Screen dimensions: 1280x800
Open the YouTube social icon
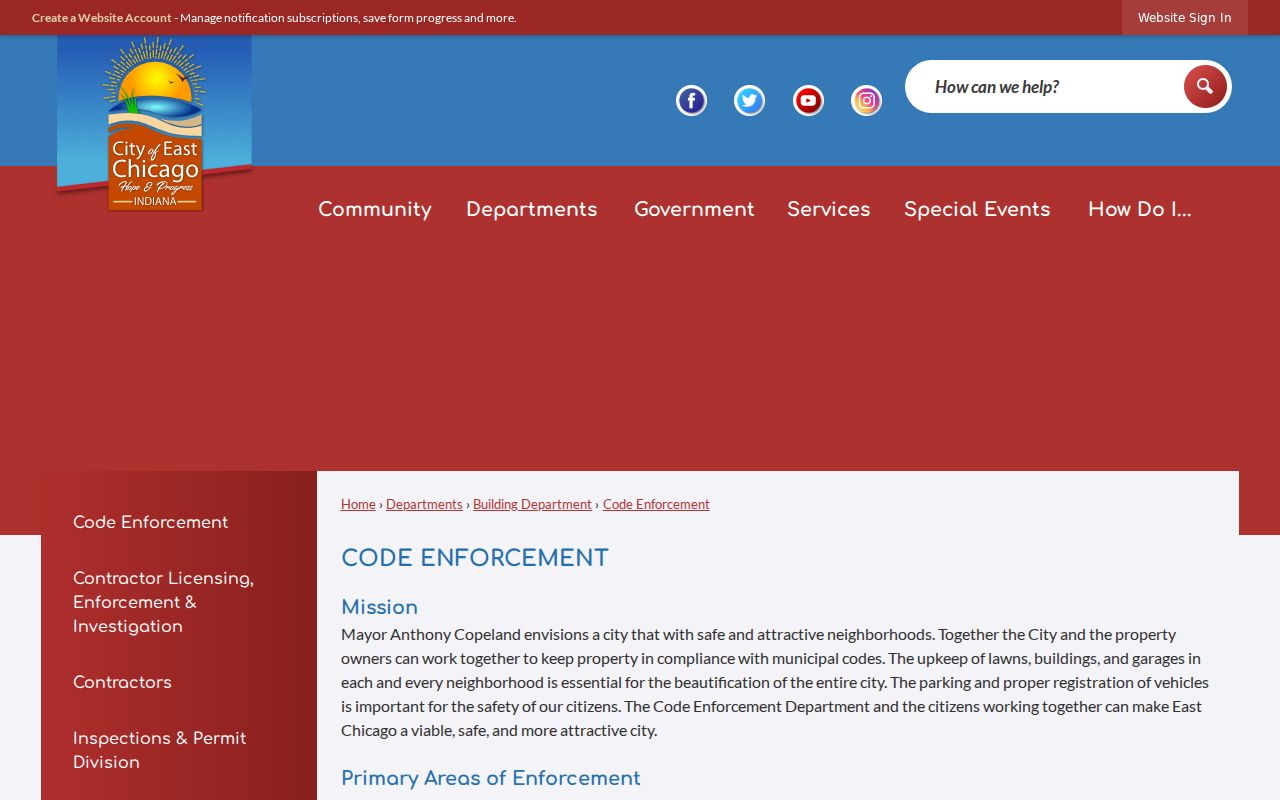[x=808, y=101]
